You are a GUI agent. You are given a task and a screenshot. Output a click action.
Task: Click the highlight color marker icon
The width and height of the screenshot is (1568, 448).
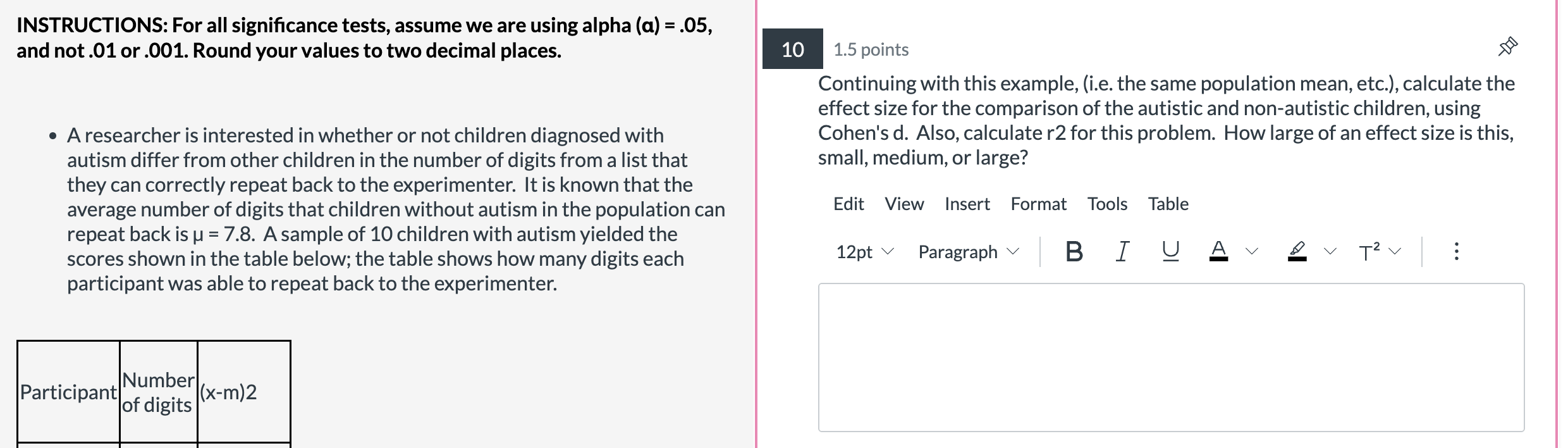[x=1297, y=252]
